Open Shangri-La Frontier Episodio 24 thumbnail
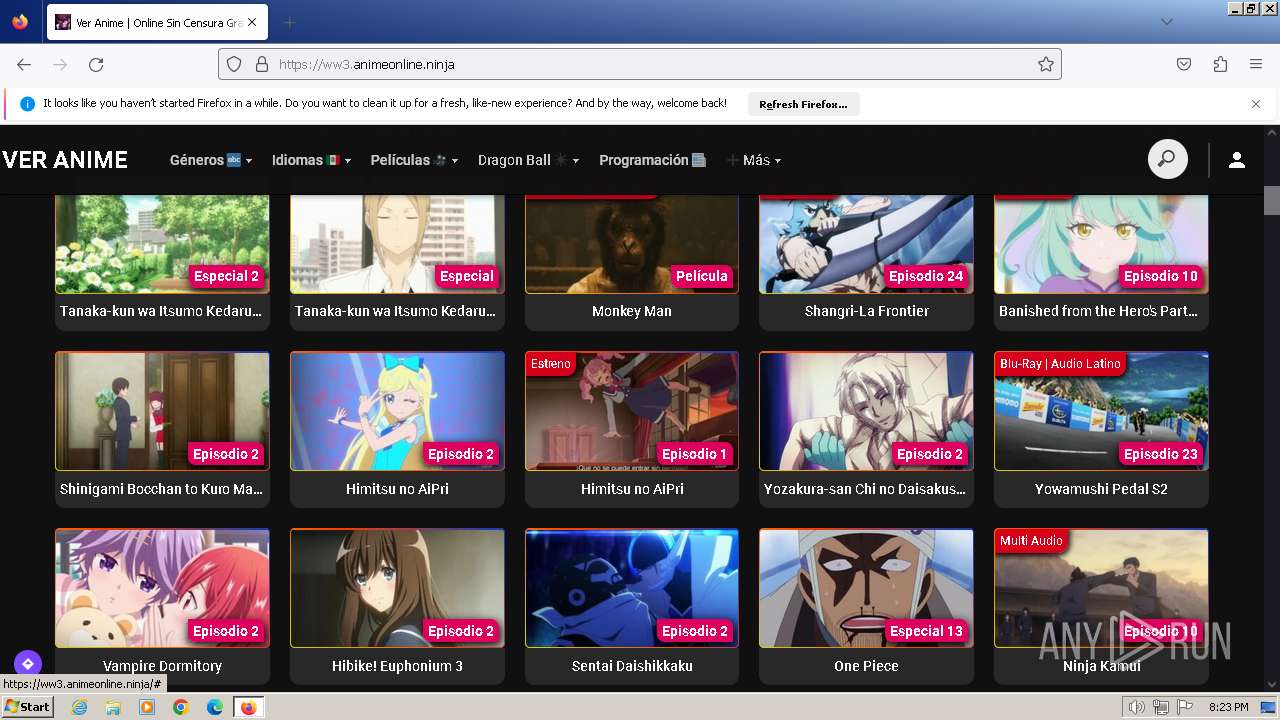The width and height of the screenshot is (1280, 720). point(866,244)
